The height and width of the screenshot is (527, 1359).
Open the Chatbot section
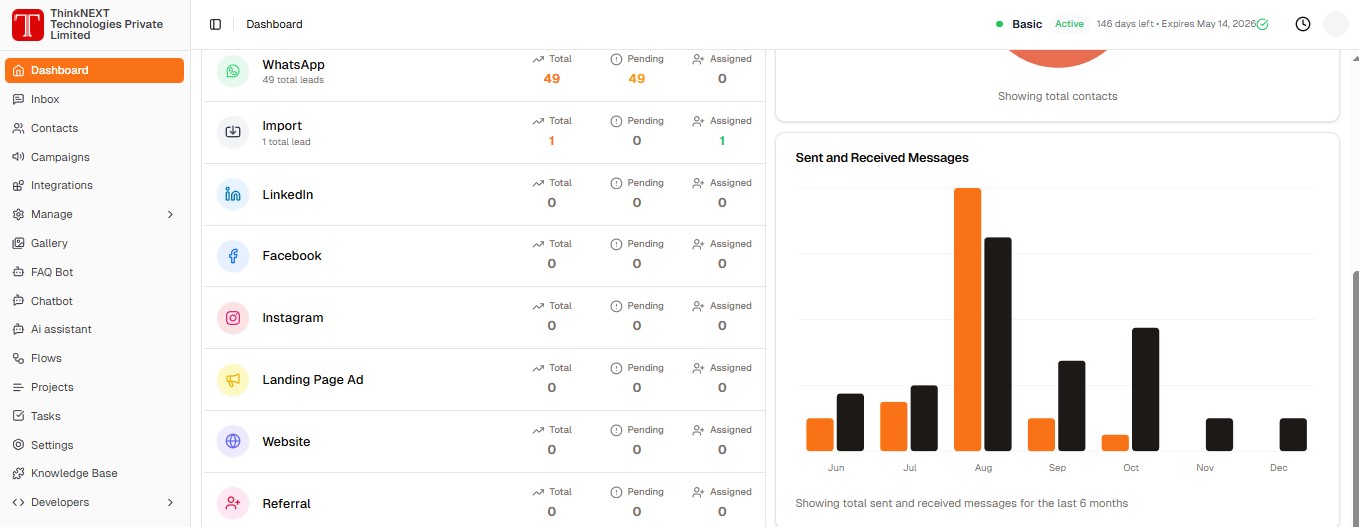click(x=52, y=301)
